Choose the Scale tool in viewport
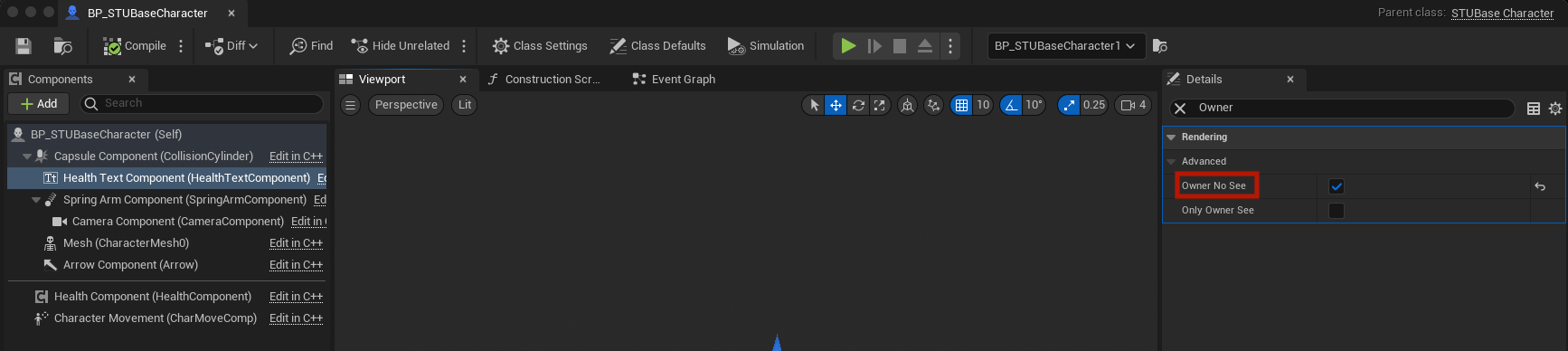Image resolution: width=1568 pixels, height=351 pixels. pos(880,105)
